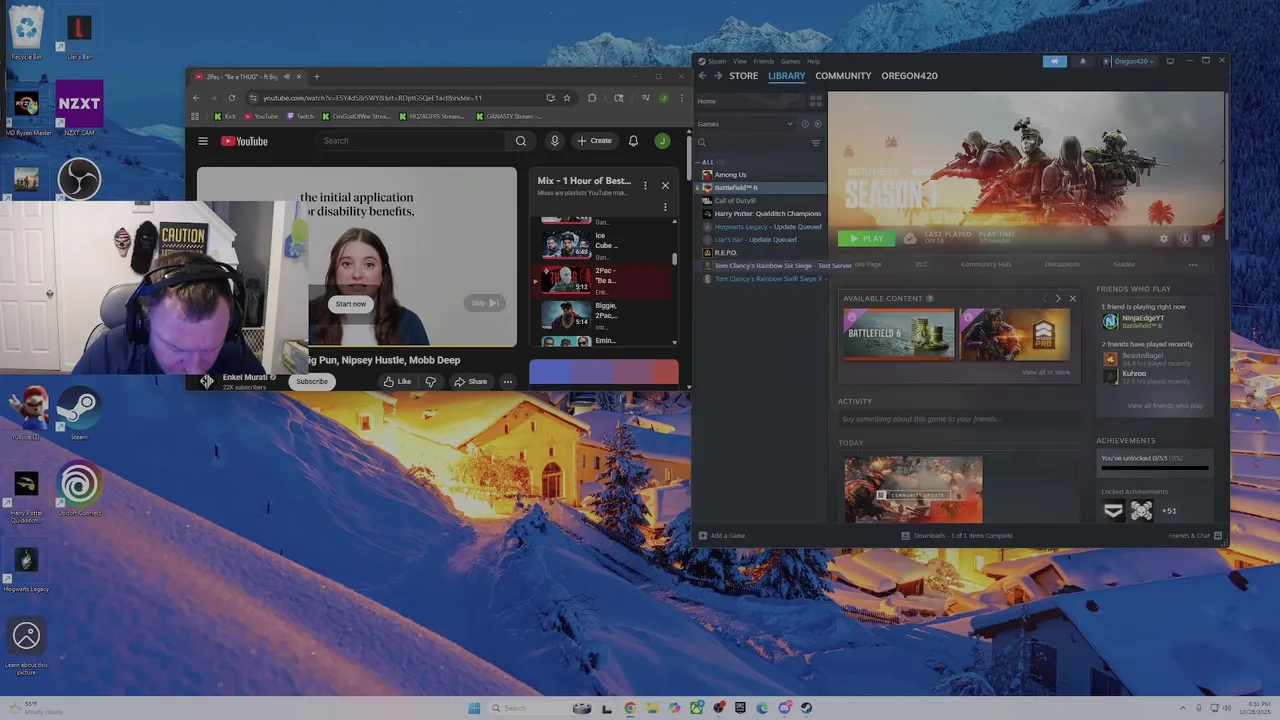Open Chrome extensions puzzle icon
The width and height of the screenshot is (1280, 720).
[x=592, y=98]
